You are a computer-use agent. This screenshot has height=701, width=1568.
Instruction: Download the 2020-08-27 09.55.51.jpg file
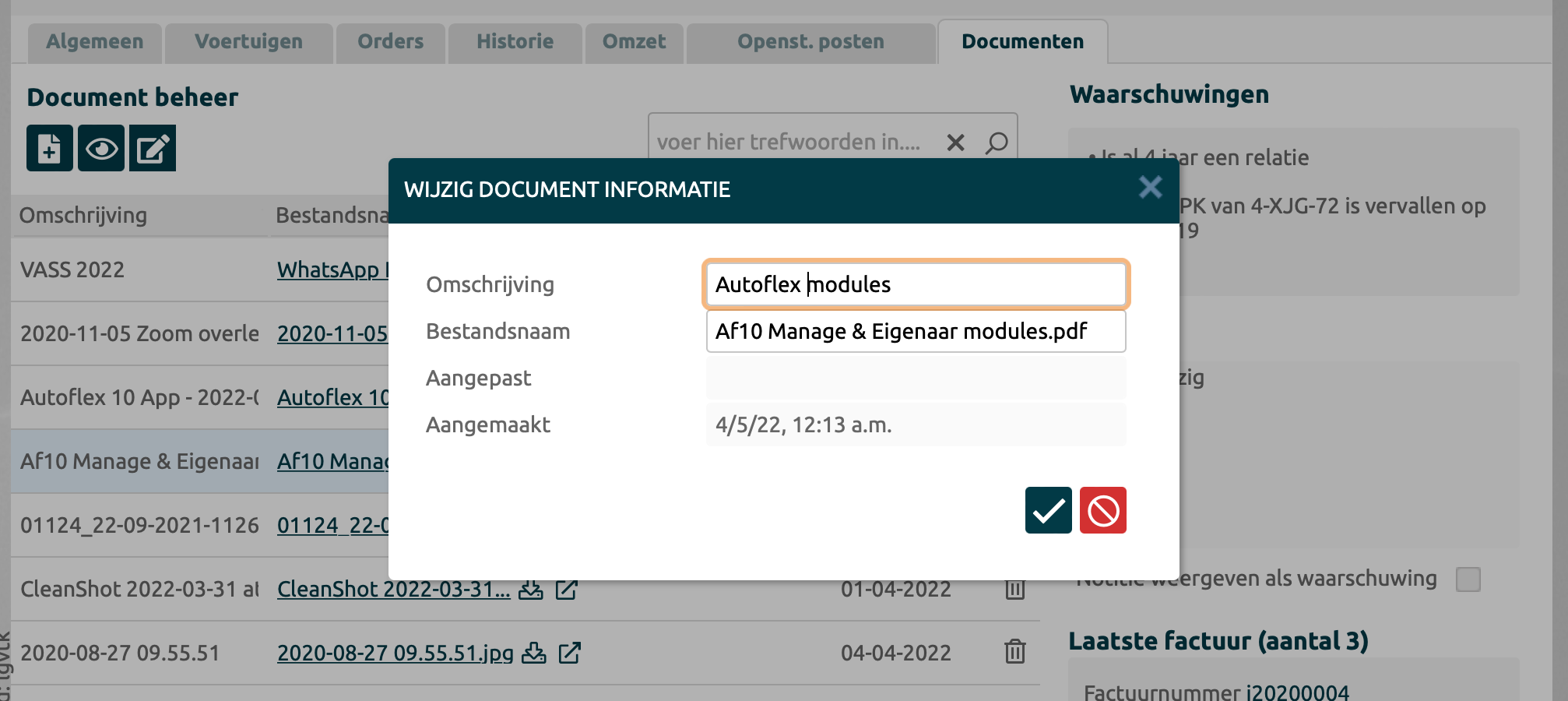pyautogui.click(x=533, y=653)
